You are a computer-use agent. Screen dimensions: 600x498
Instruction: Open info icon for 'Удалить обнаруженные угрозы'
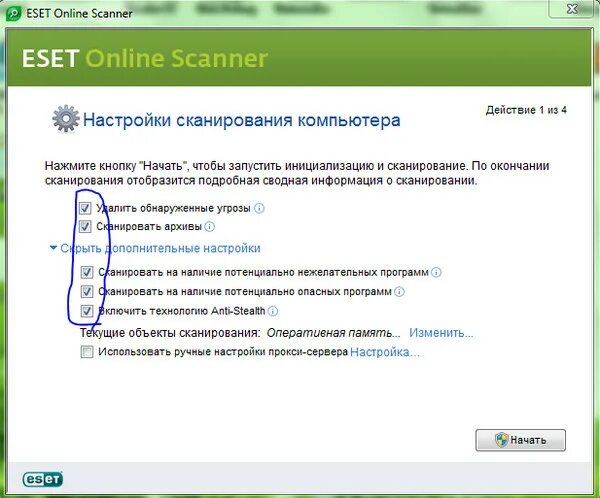259,208
